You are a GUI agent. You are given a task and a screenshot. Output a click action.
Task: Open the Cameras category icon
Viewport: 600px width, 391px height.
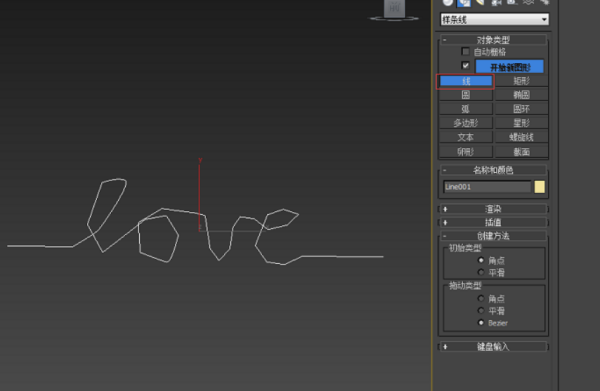[496, 2]
